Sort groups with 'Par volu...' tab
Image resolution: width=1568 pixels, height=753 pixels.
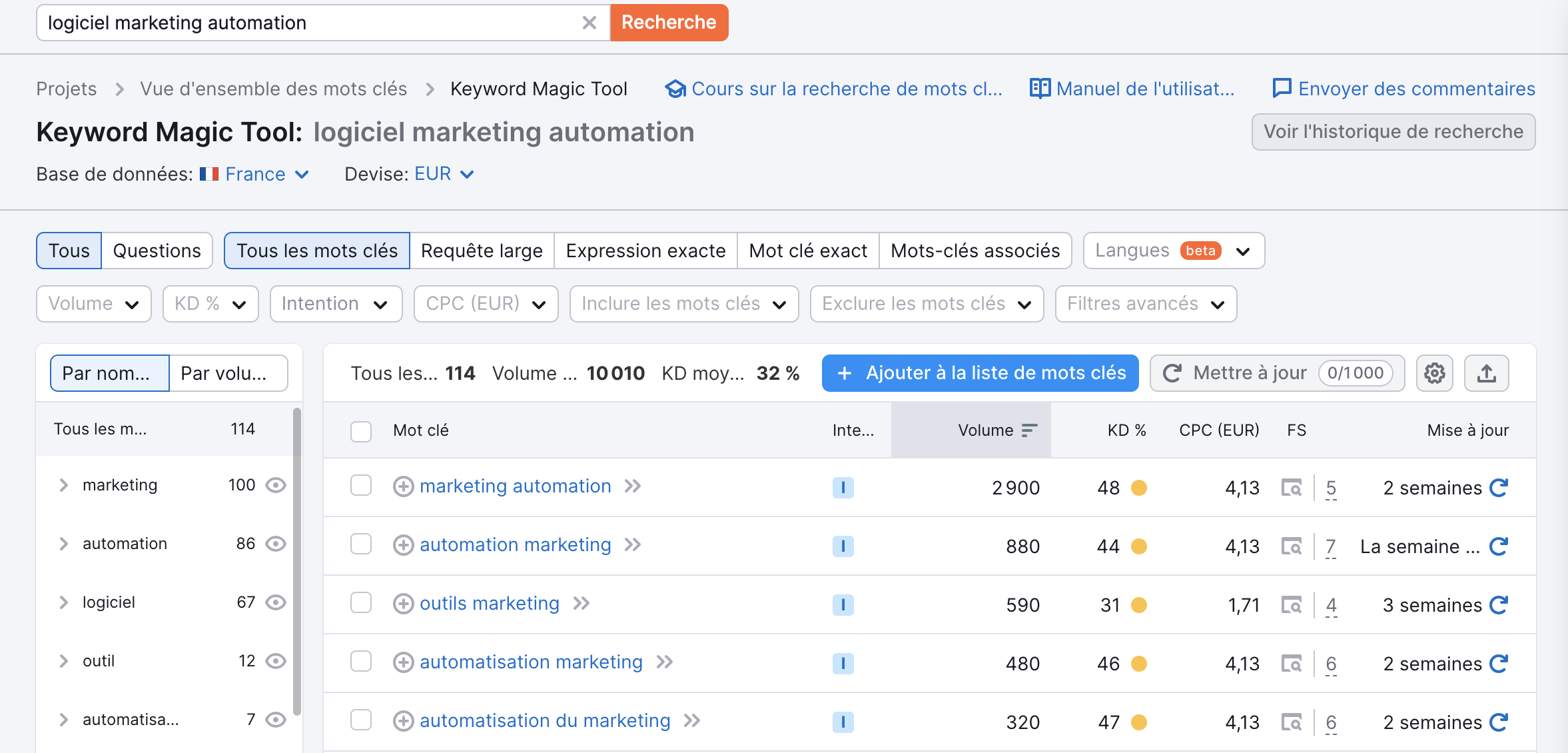click(x=228, y=373)
